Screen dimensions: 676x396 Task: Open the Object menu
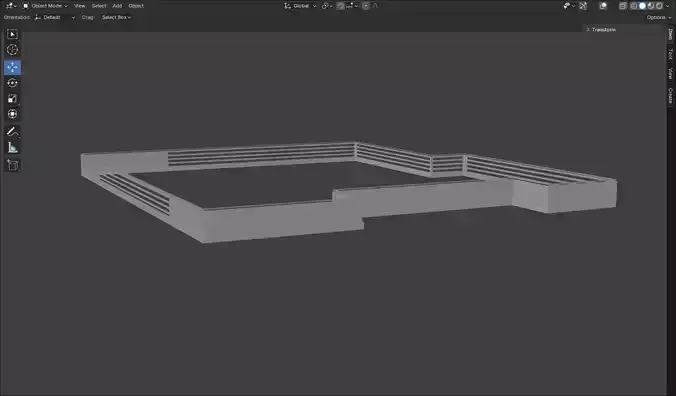pyautogui.click(x=136, y=6)
